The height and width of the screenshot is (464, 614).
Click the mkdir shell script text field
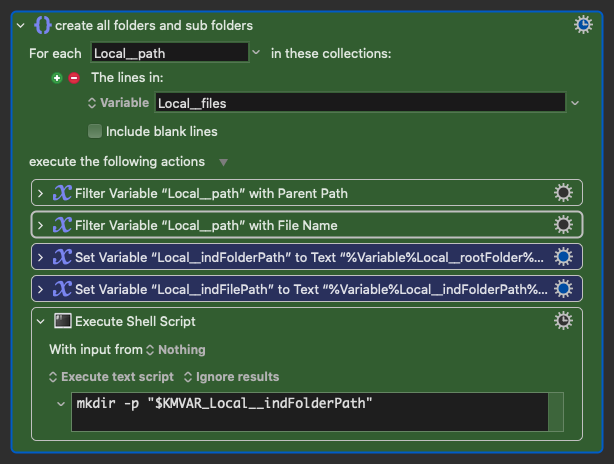click(308, 411)
